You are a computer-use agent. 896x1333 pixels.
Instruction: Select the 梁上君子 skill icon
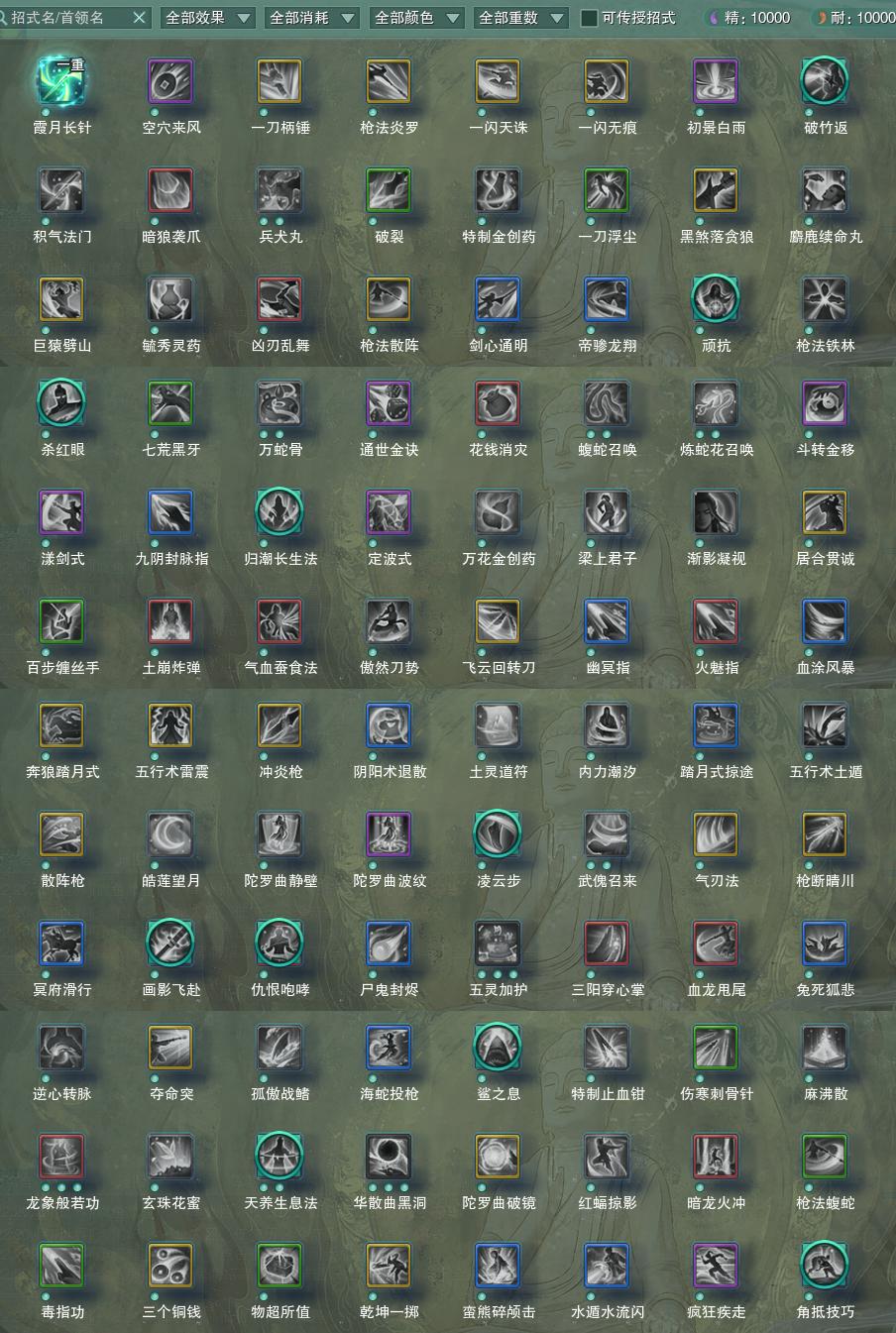tap(607, 512)
